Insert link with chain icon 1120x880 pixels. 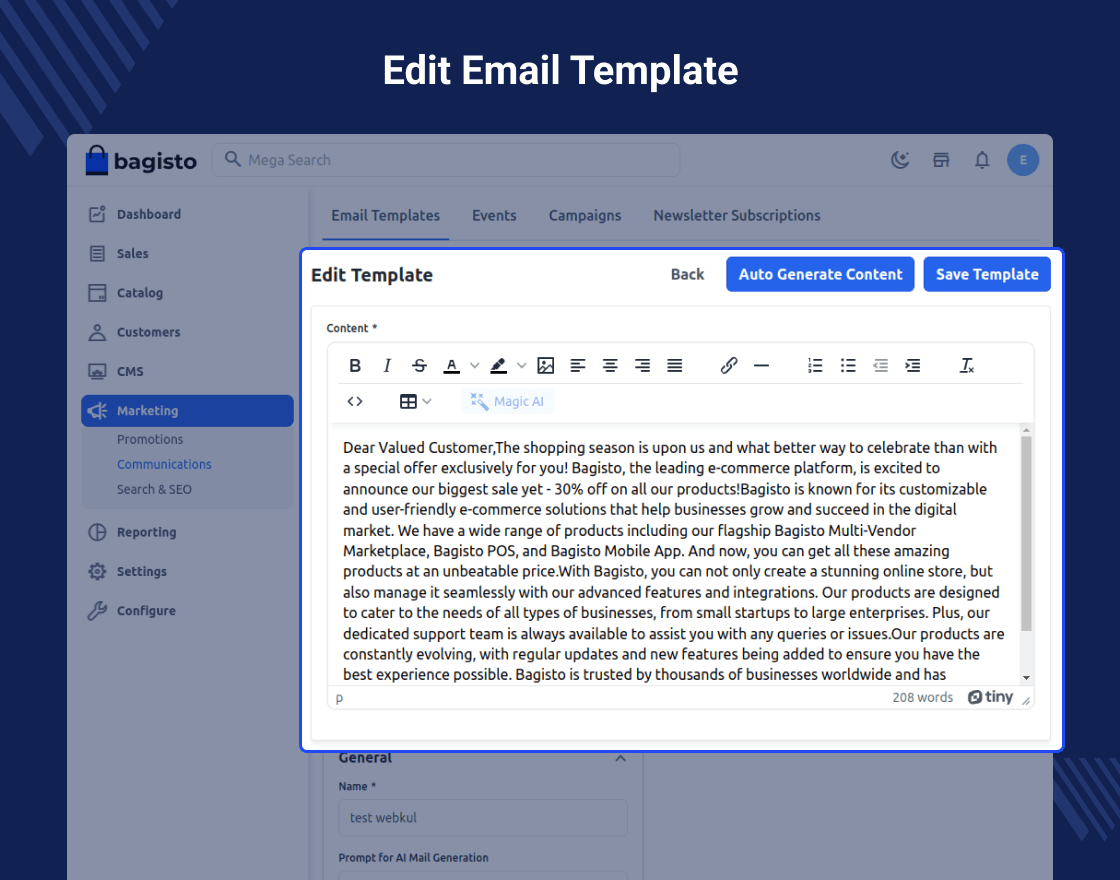tap(729, 366)
